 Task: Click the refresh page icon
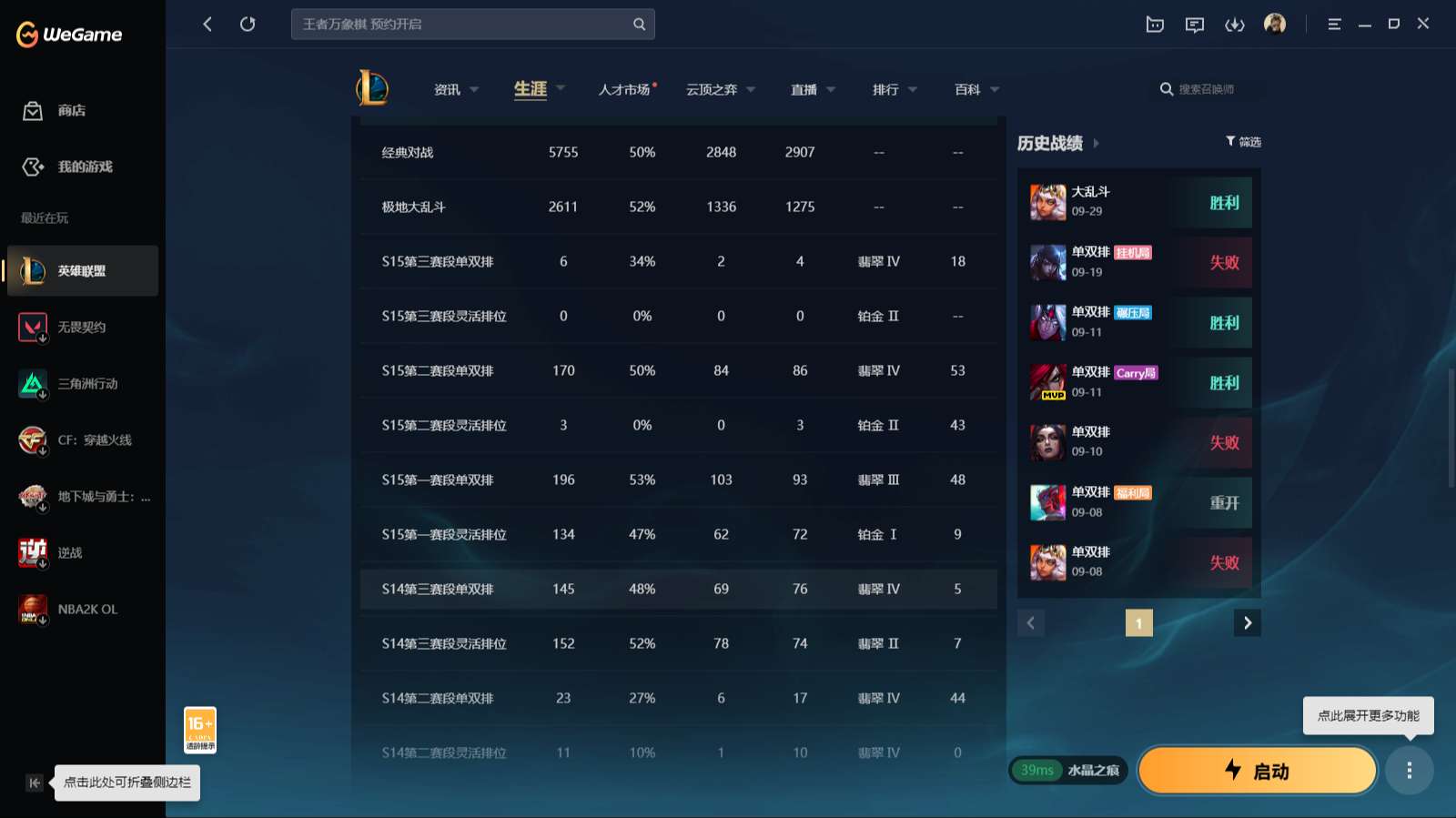coord(248,25)
